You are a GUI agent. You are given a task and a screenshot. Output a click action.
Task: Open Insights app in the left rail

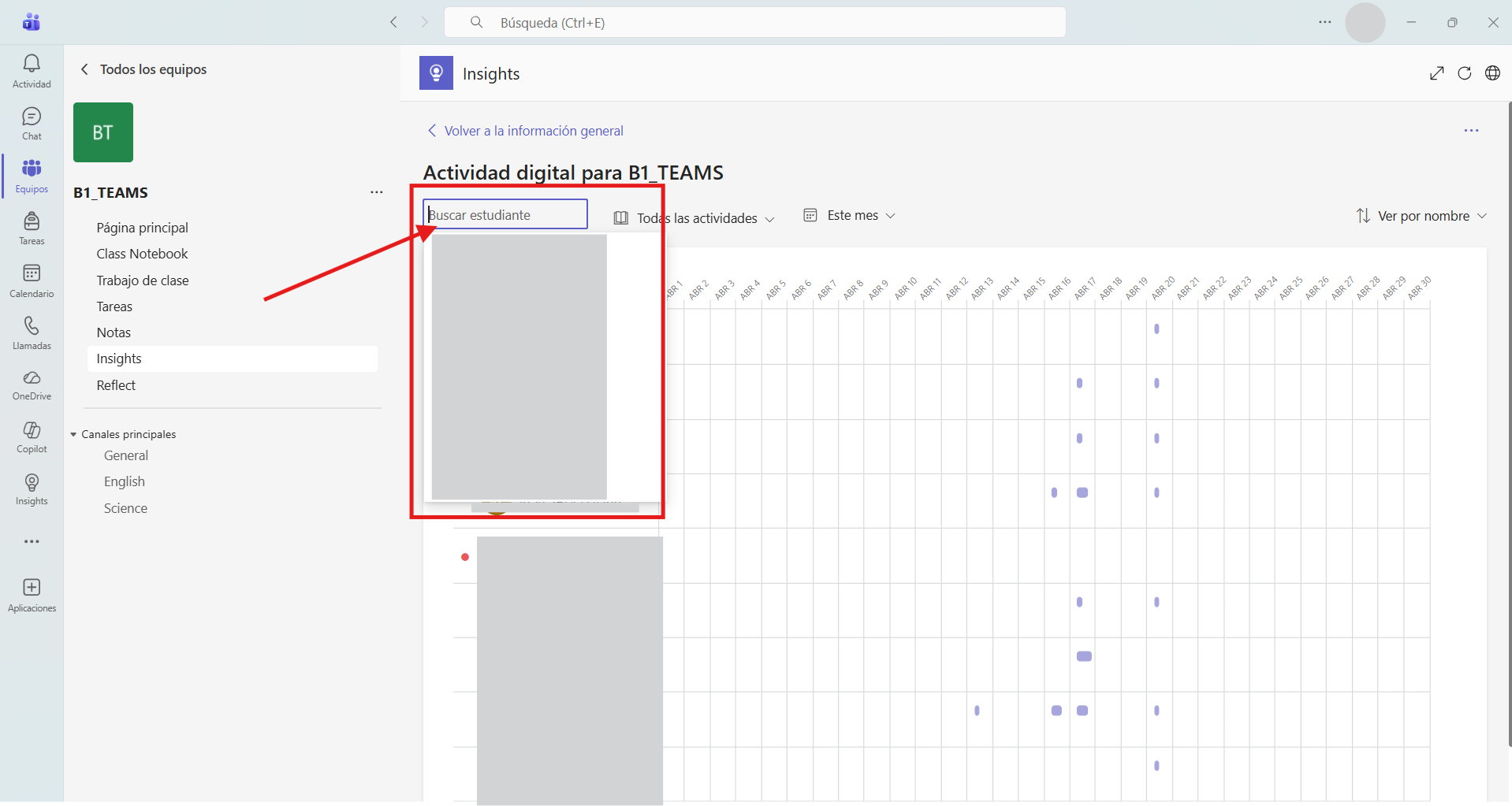point(32,489)
